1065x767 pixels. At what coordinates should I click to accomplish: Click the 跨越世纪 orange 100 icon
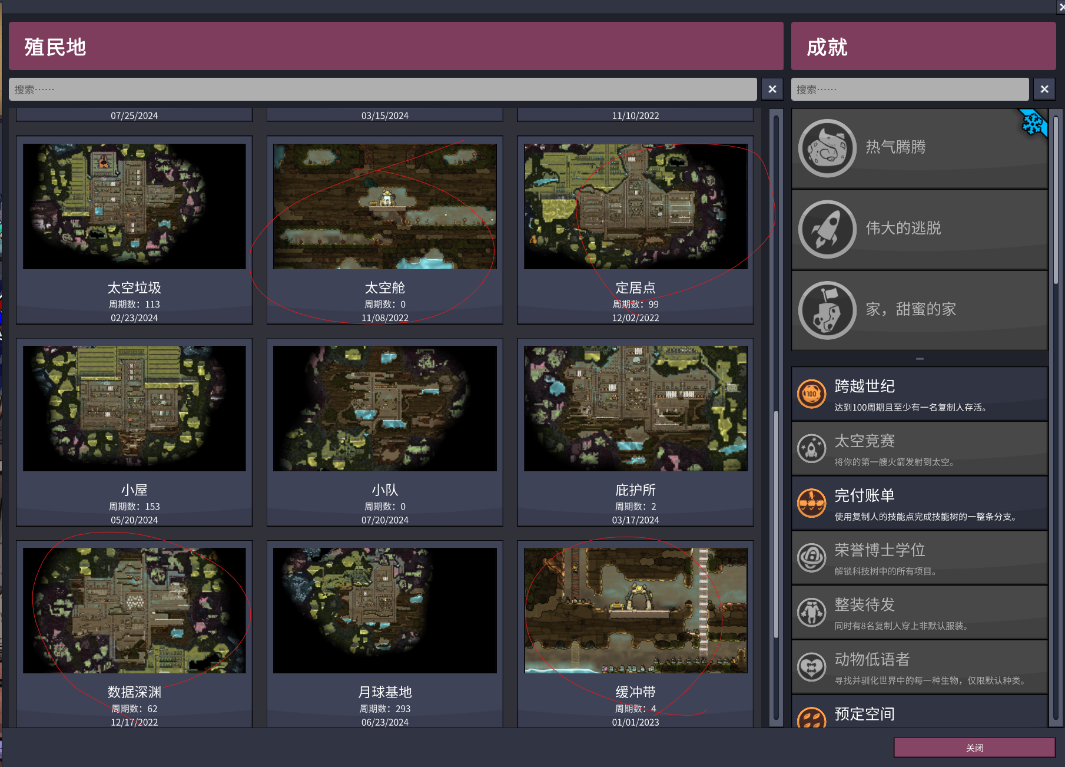pyautogui.click(x=811, y=394)
